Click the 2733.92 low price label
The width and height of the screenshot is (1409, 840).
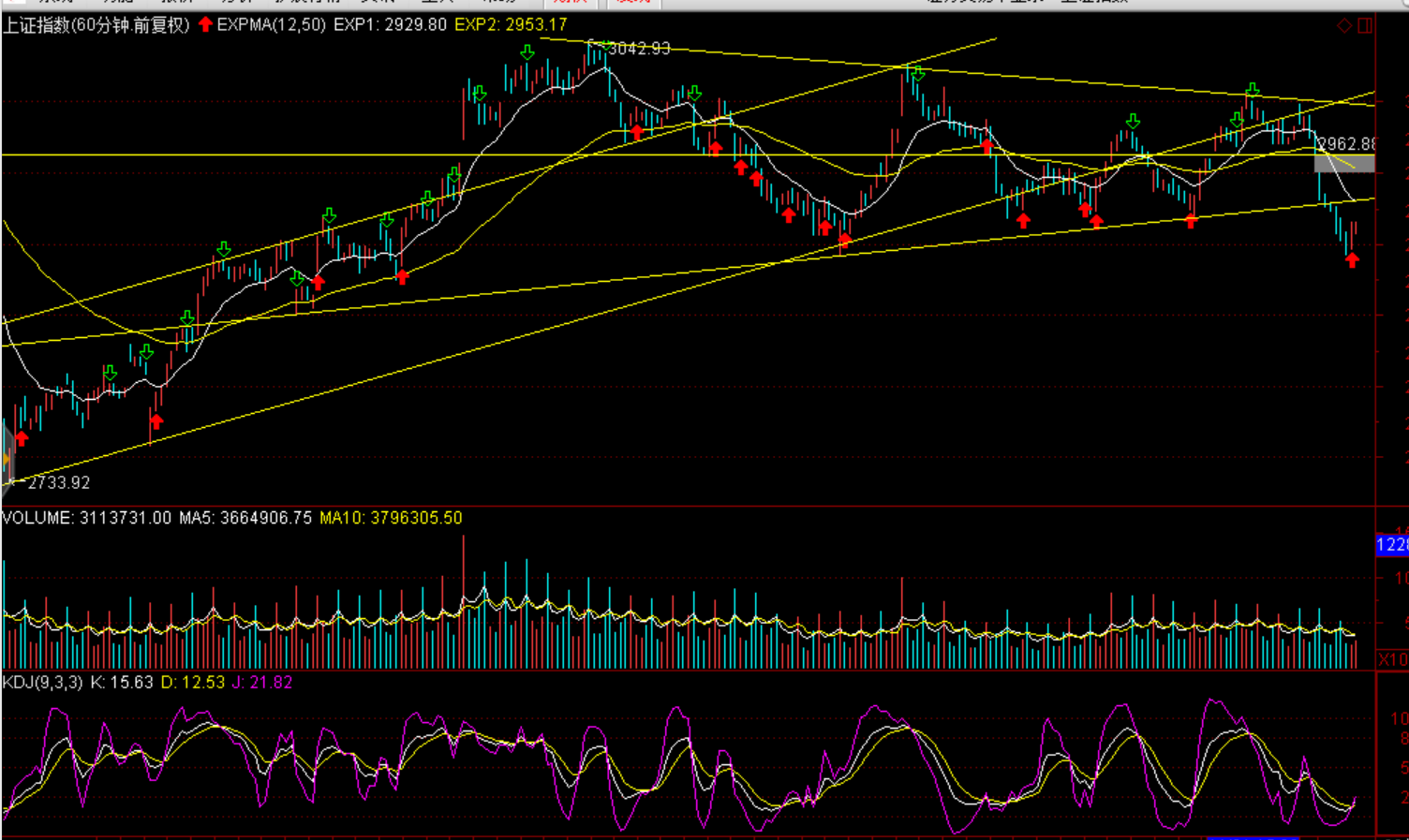point(59,483)
